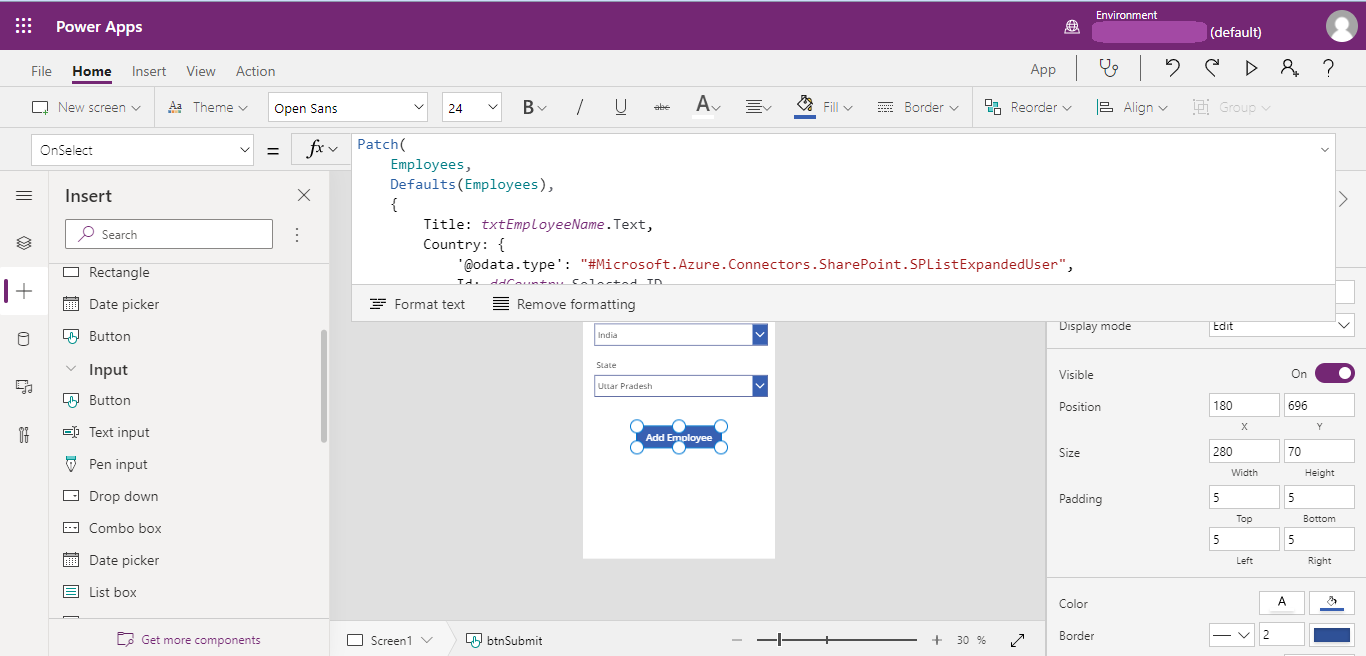Share the app with the person icon

pos(1290,68)
